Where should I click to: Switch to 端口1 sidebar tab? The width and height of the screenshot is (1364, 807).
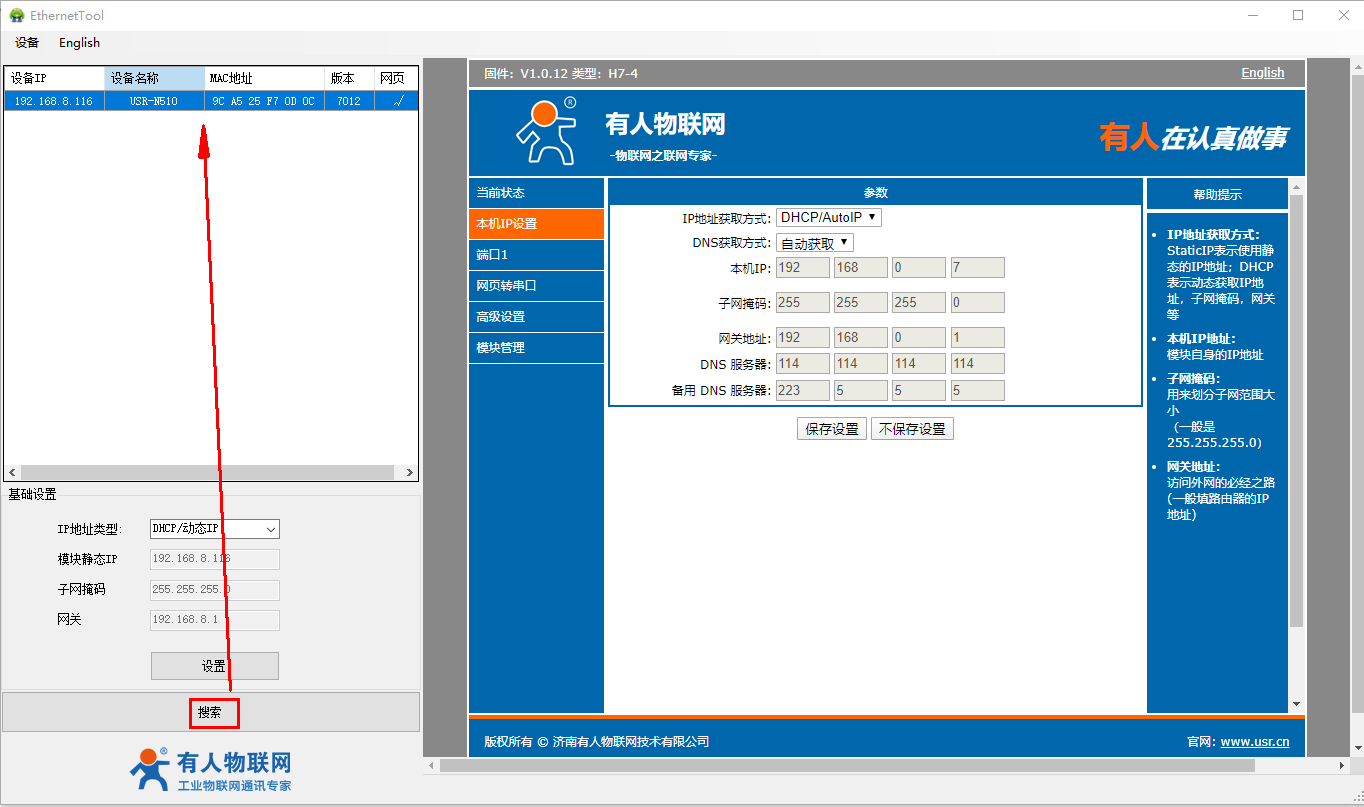coord(536,255)
